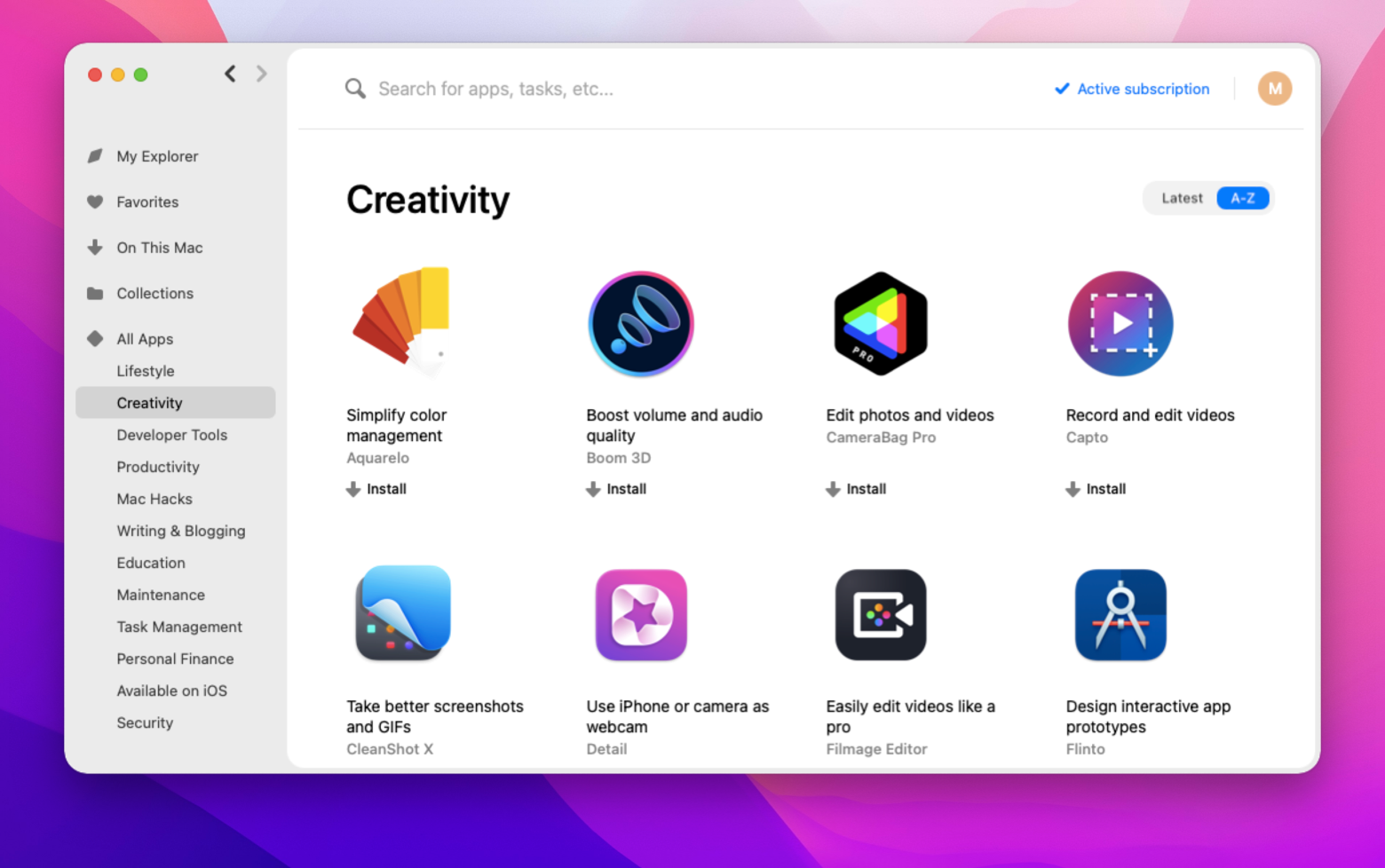
Task: Click the search magnifying glass icon
Action: (355, 89)
